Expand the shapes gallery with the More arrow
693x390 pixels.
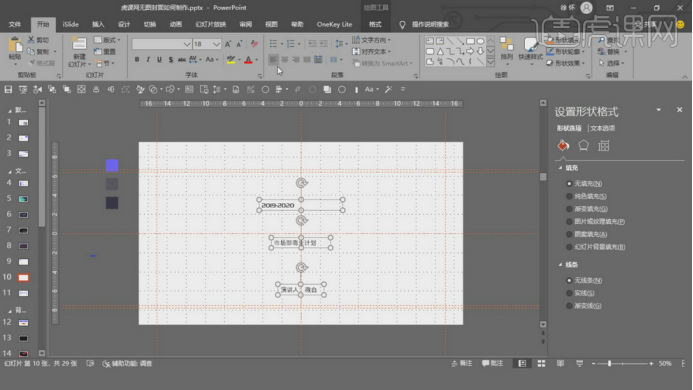point(491,62)
